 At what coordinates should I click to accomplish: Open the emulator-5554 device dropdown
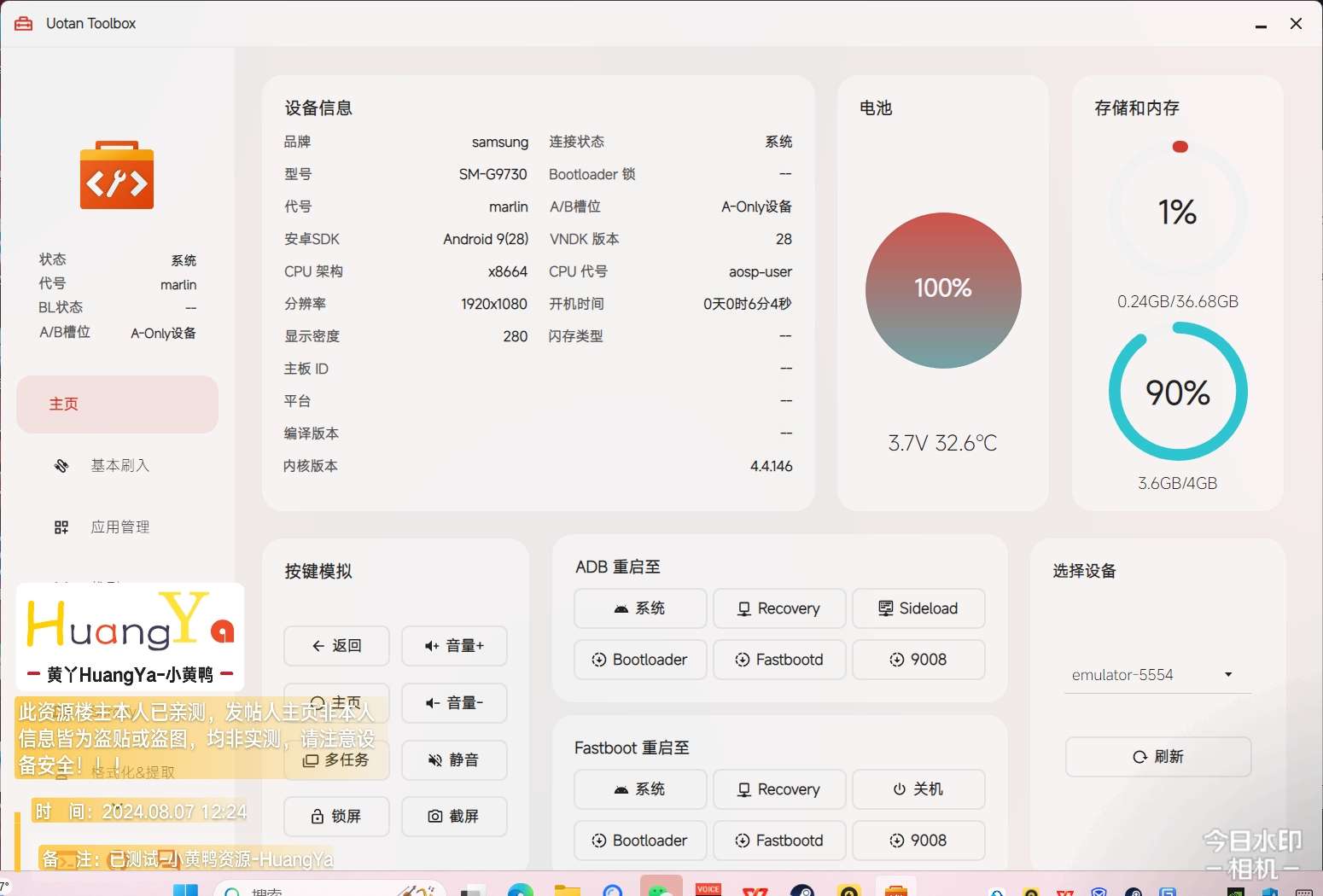click(1157, 675)
